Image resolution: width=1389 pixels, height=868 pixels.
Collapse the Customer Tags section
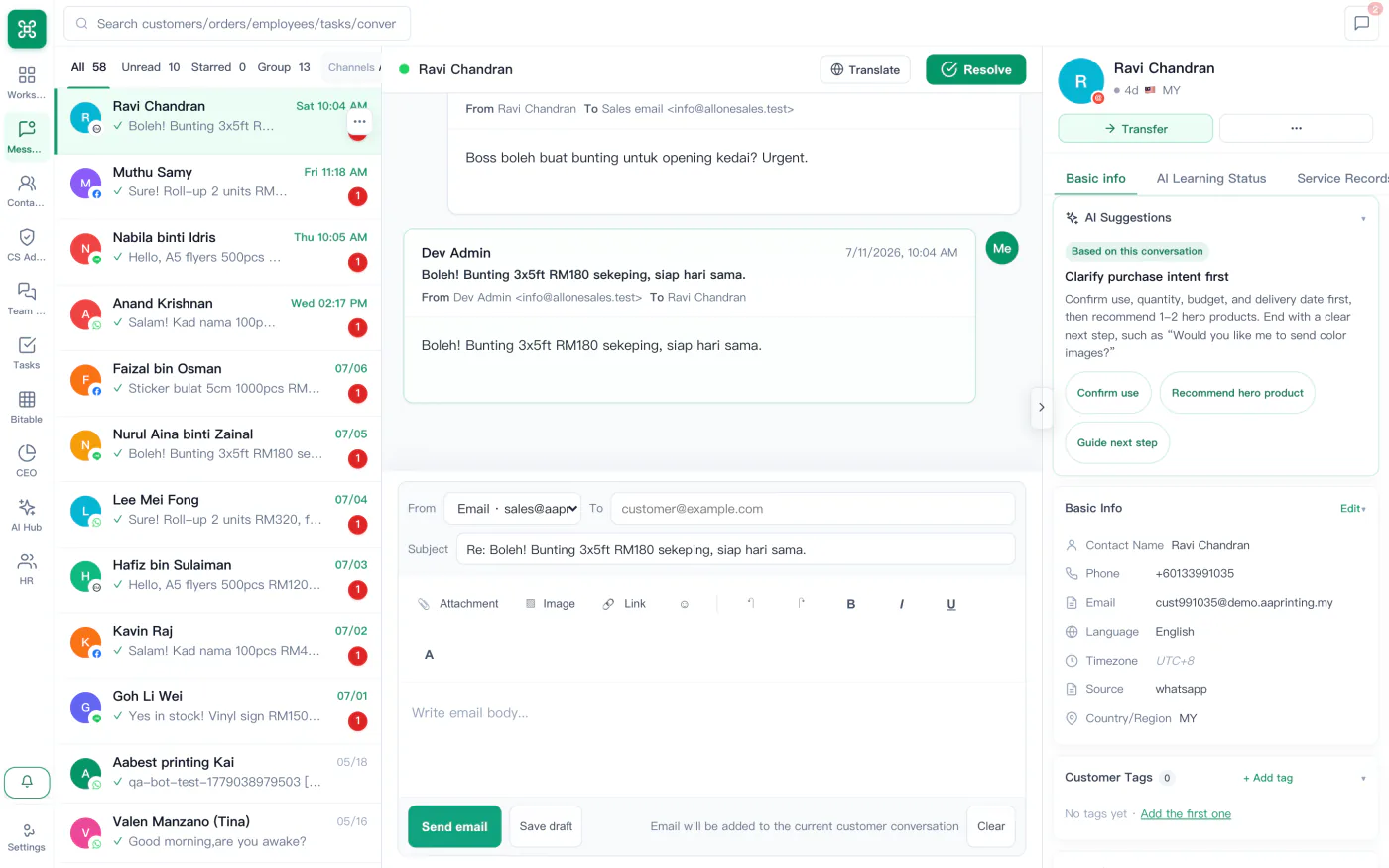point(1362,779)
